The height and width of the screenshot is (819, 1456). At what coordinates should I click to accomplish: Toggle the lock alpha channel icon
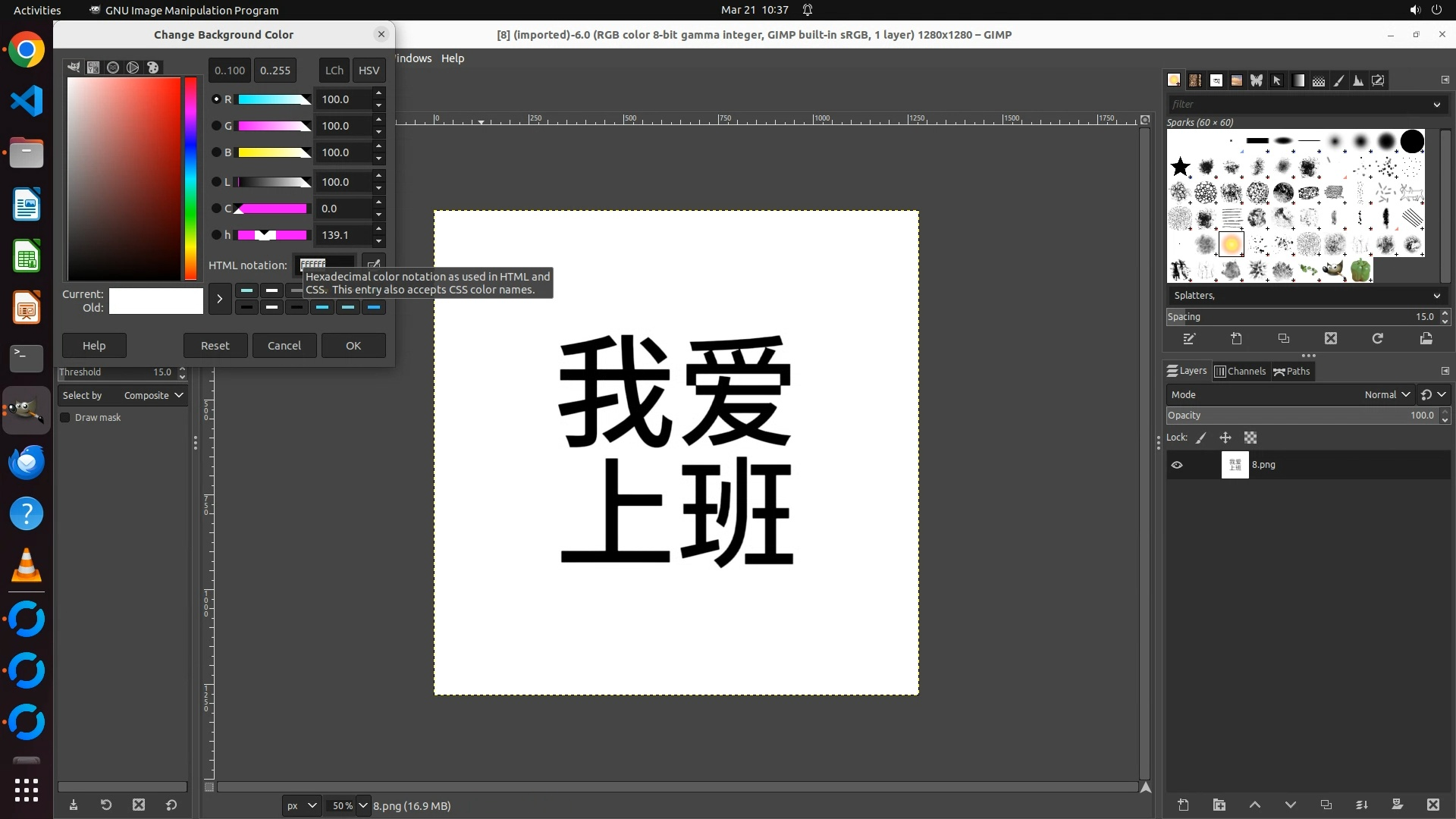click(1250, 438)
